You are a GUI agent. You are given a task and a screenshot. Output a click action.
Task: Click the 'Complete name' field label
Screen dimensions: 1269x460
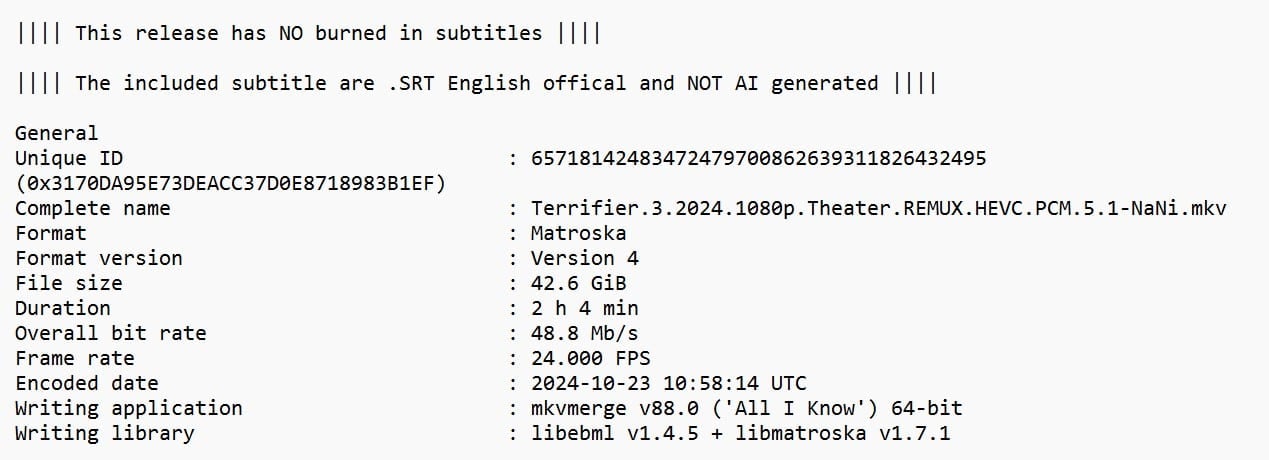pyautogui.click(x=93, y=208)
